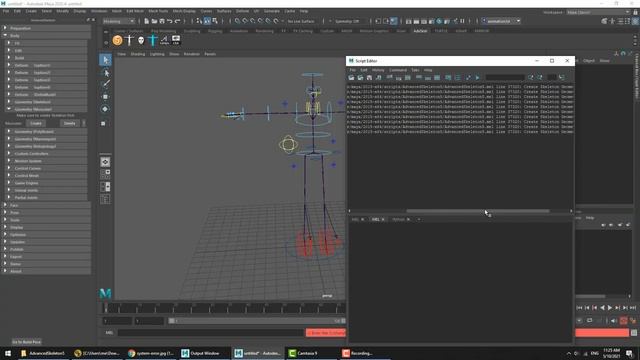The width and height of the screenshot is (640, 360).
Task: Click the time slider frame ruler
Action: point(224,308)
